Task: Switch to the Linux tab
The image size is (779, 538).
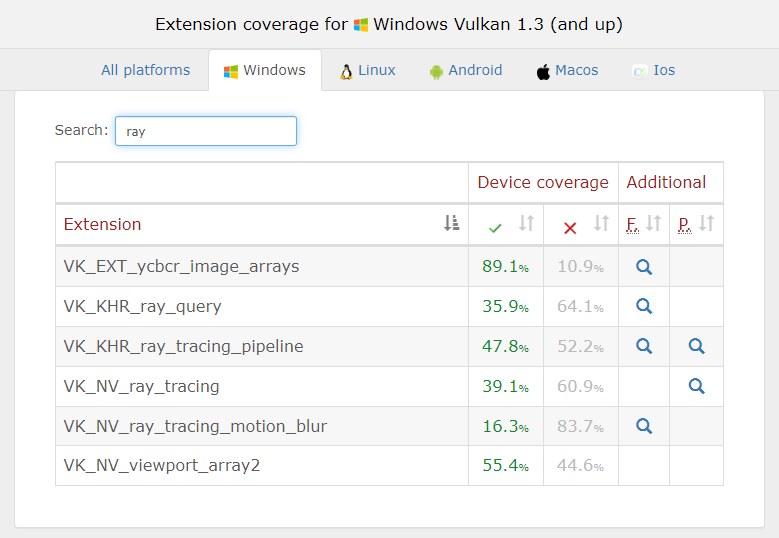Action: (x=368, y=71)
